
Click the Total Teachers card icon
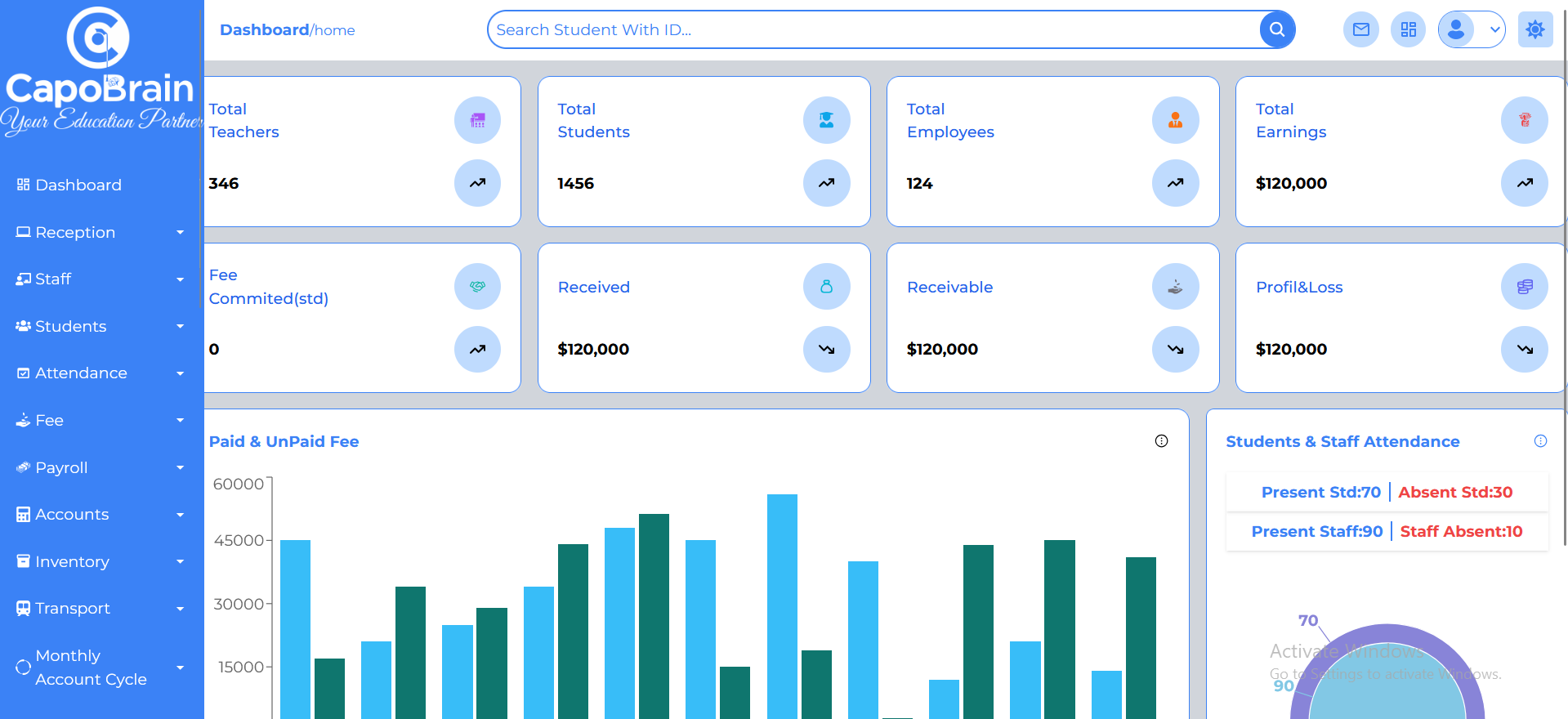pyautogui.click(x=477, y=120)
